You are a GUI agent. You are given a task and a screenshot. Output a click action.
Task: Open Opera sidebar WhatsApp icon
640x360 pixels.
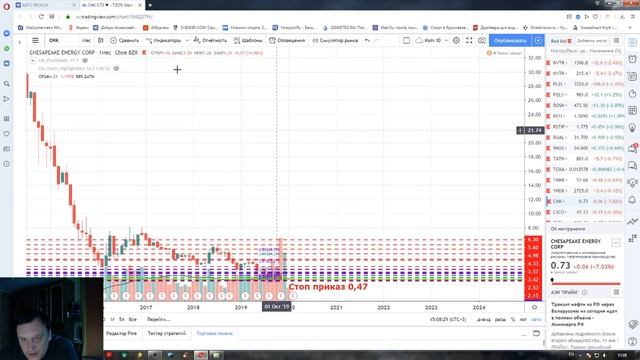point(7,49)
